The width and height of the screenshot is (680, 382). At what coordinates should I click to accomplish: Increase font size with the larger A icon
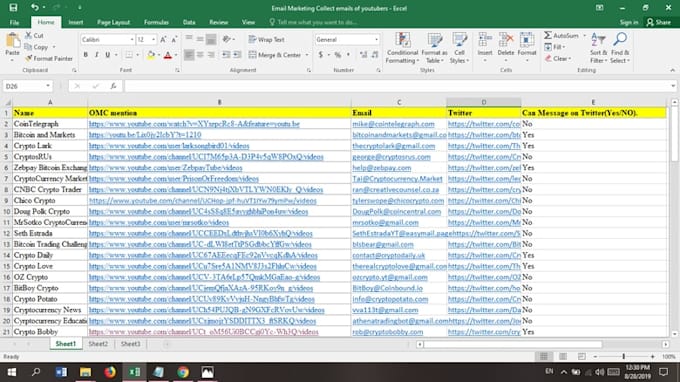[x=163, y=39]
